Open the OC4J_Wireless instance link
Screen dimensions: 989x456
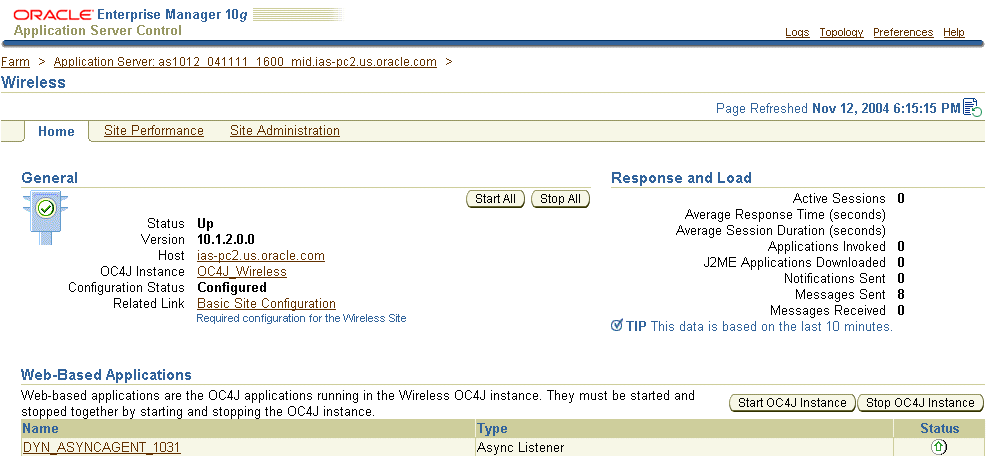242,271
